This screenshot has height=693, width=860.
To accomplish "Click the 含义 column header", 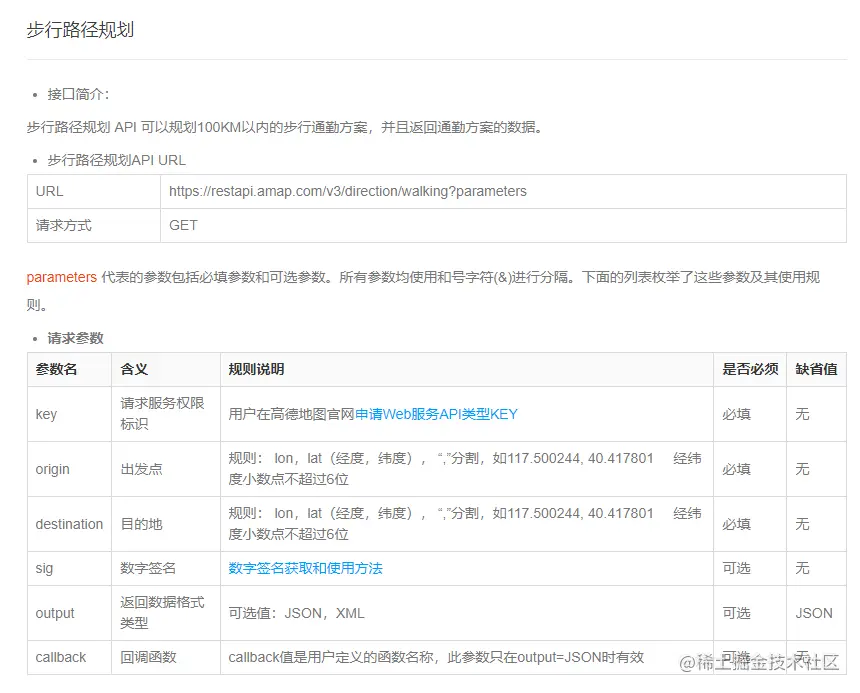I will coord(166,370).
